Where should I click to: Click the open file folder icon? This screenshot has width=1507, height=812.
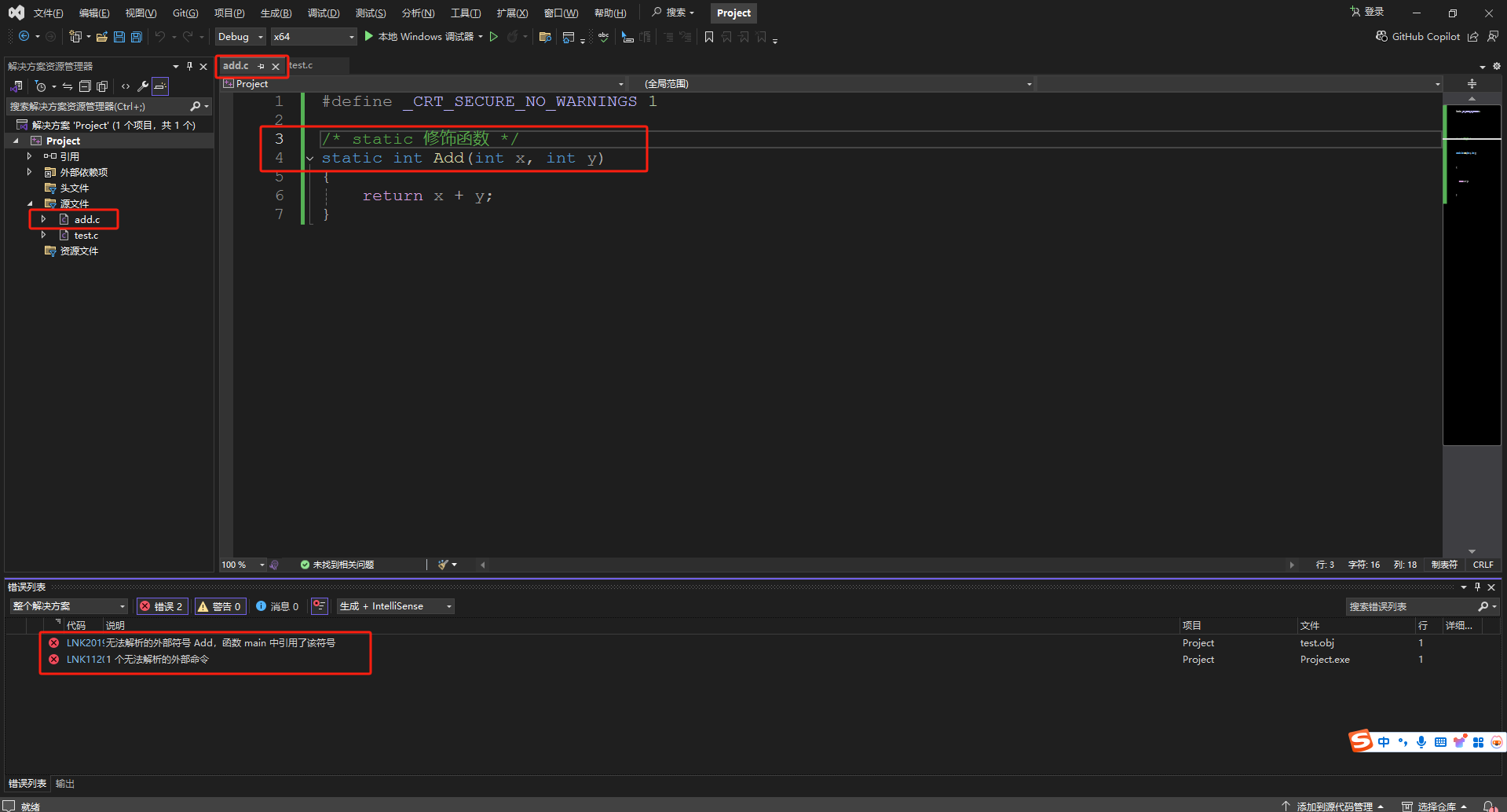[x=102, y=36]
